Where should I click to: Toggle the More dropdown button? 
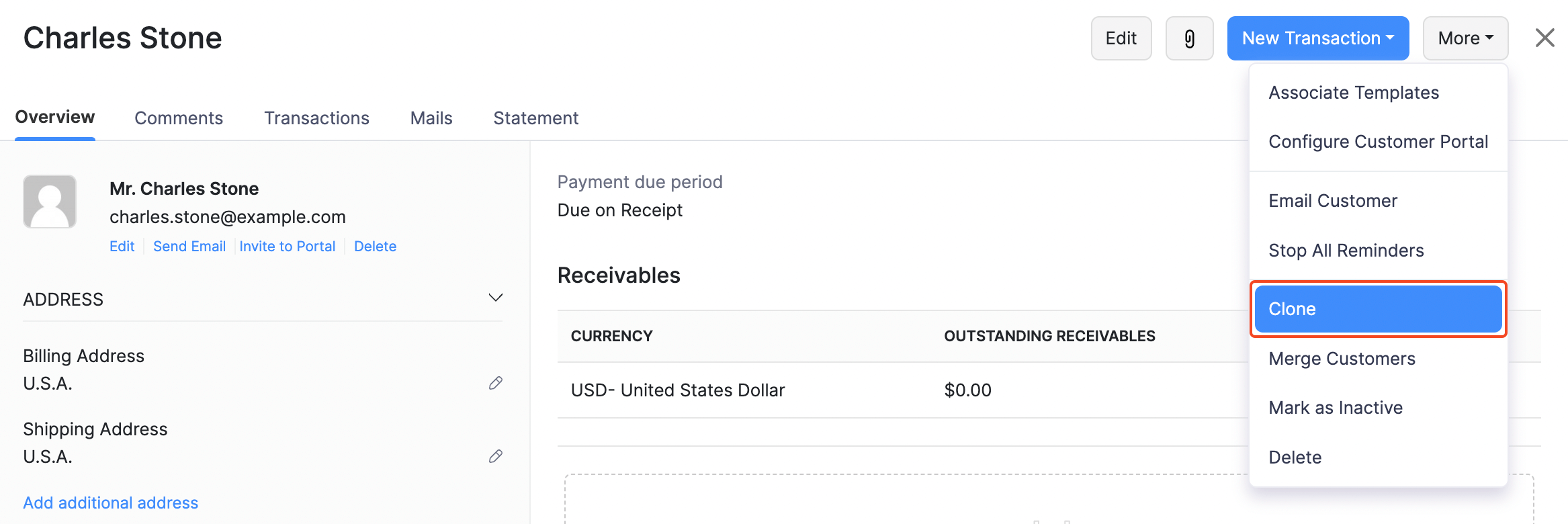(x=1465, y=38)
